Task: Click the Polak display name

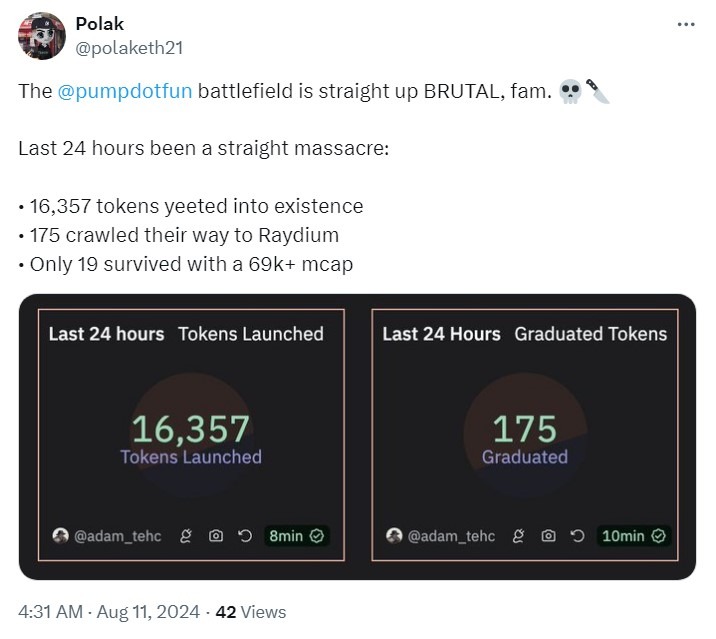Action: click(x=100, y=24)
